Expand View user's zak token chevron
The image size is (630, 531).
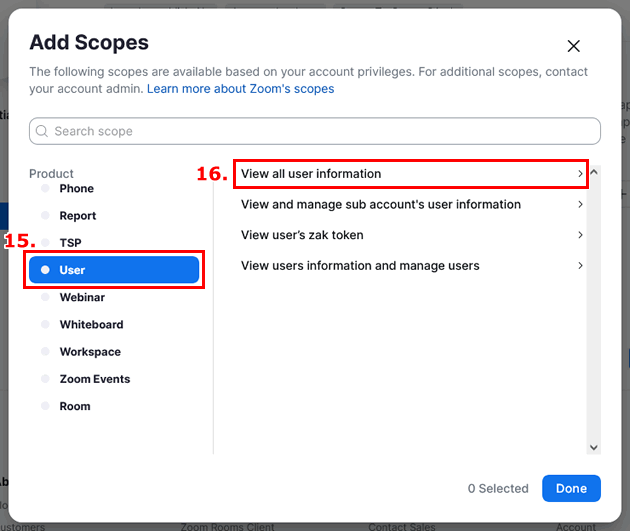(580, 235)
